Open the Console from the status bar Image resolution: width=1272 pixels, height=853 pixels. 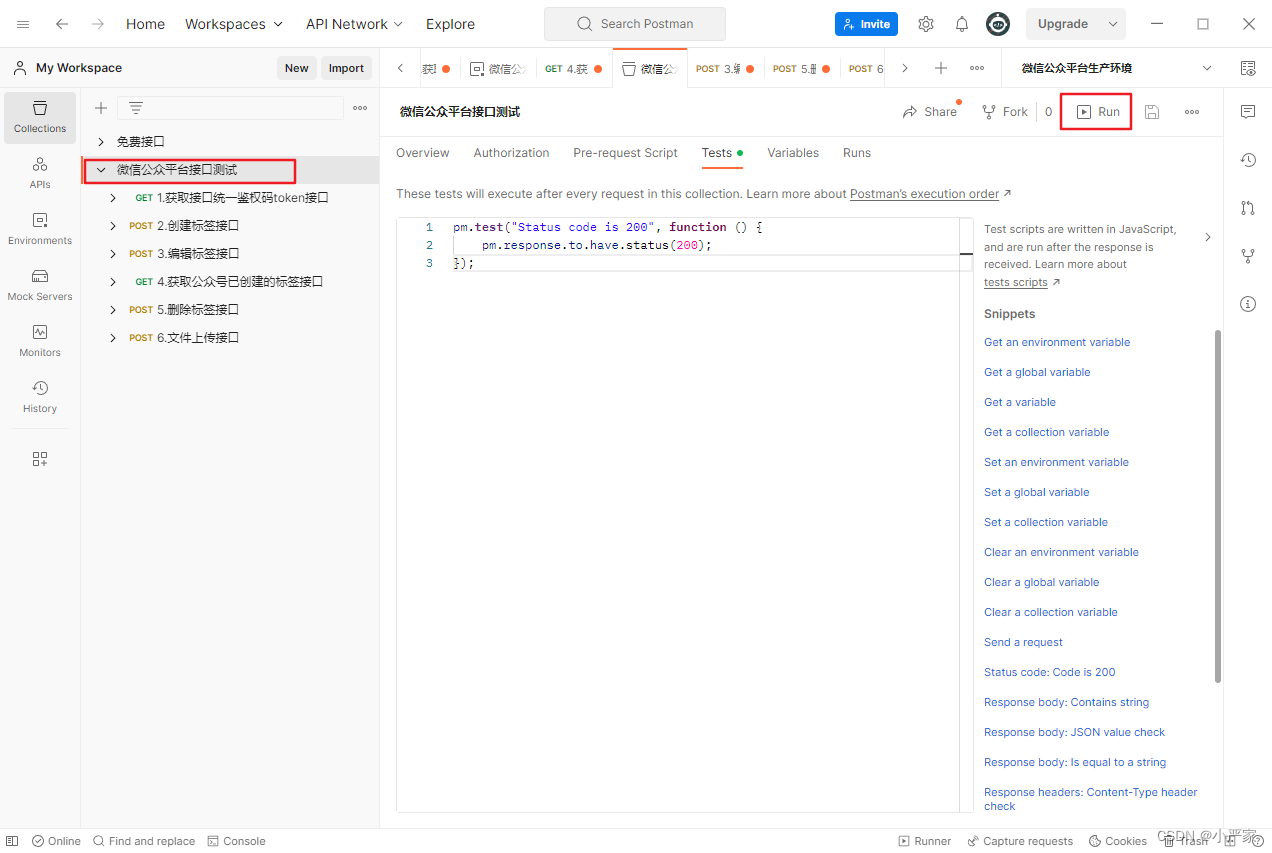tap(236, 841)
